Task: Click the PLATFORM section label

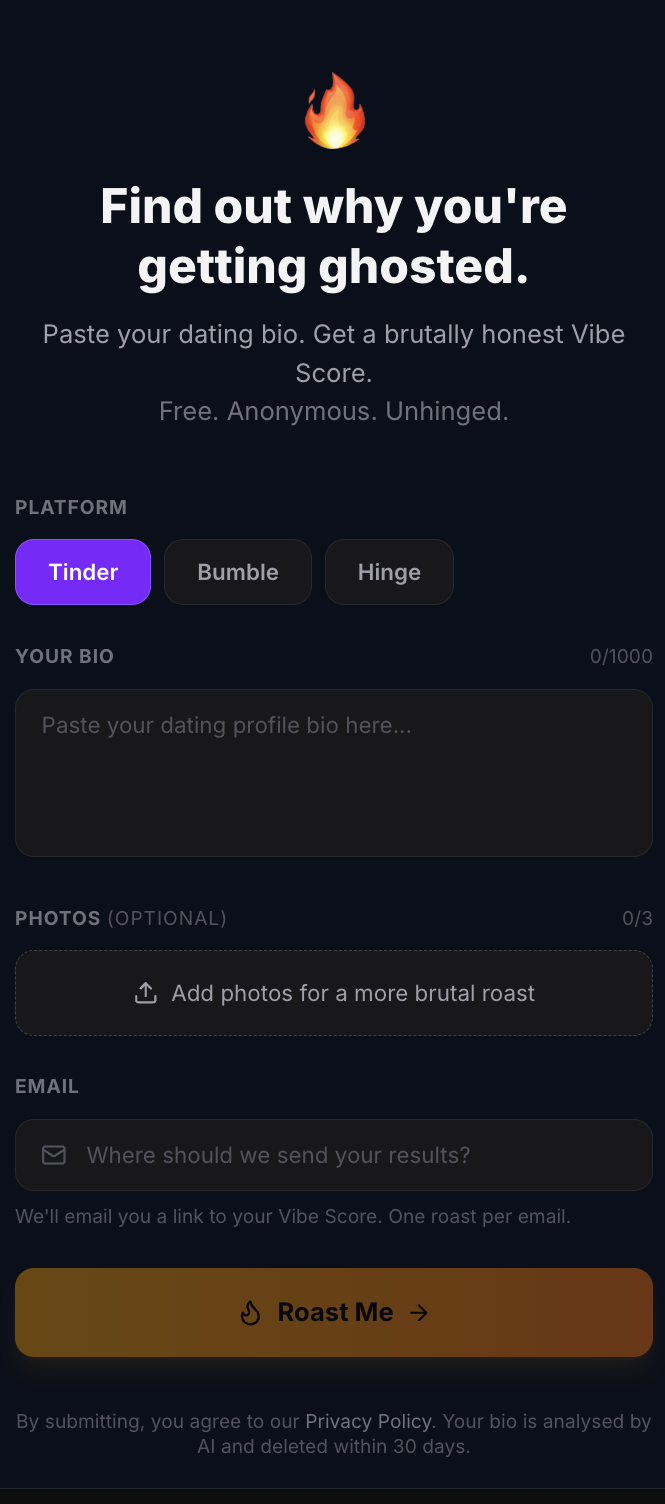Action: (x=71, y=507)
